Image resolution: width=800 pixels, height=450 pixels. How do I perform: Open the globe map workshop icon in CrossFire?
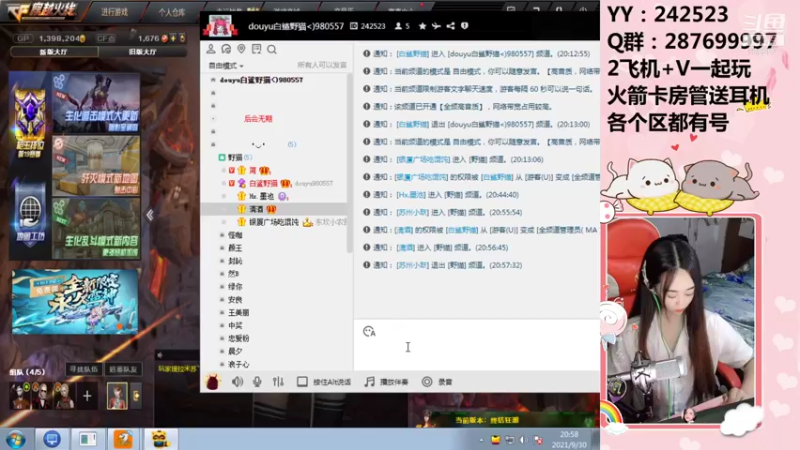coord(30,216)
